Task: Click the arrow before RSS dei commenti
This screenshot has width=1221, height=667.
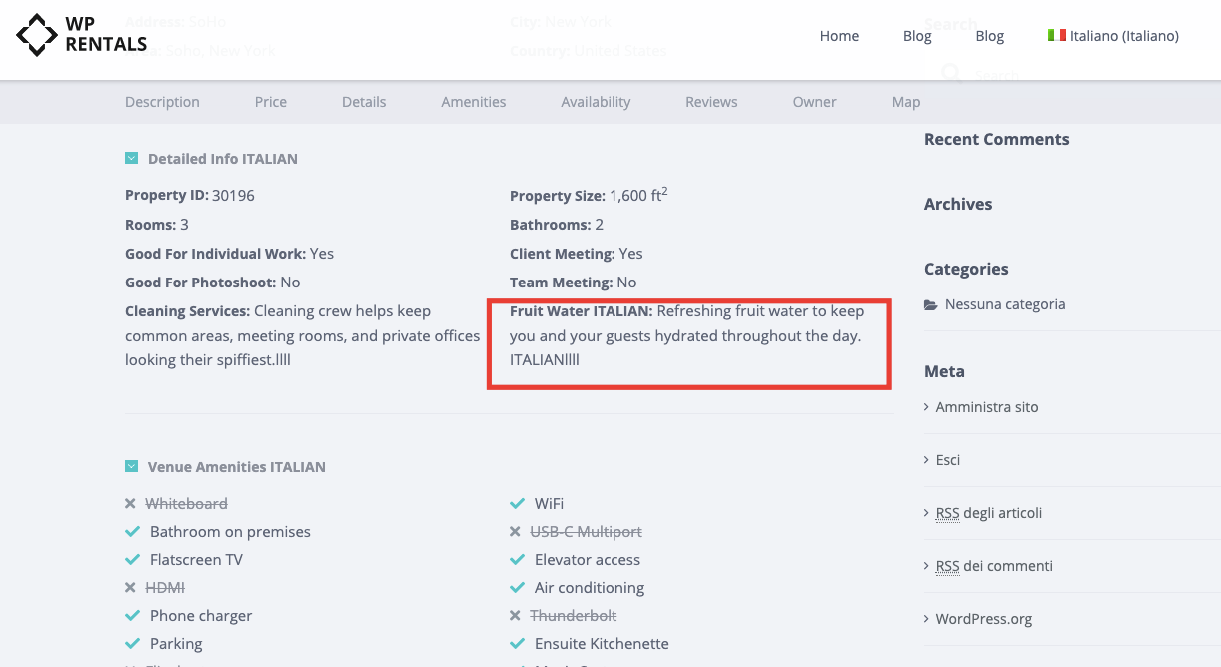Action: [x=926, y=565]
